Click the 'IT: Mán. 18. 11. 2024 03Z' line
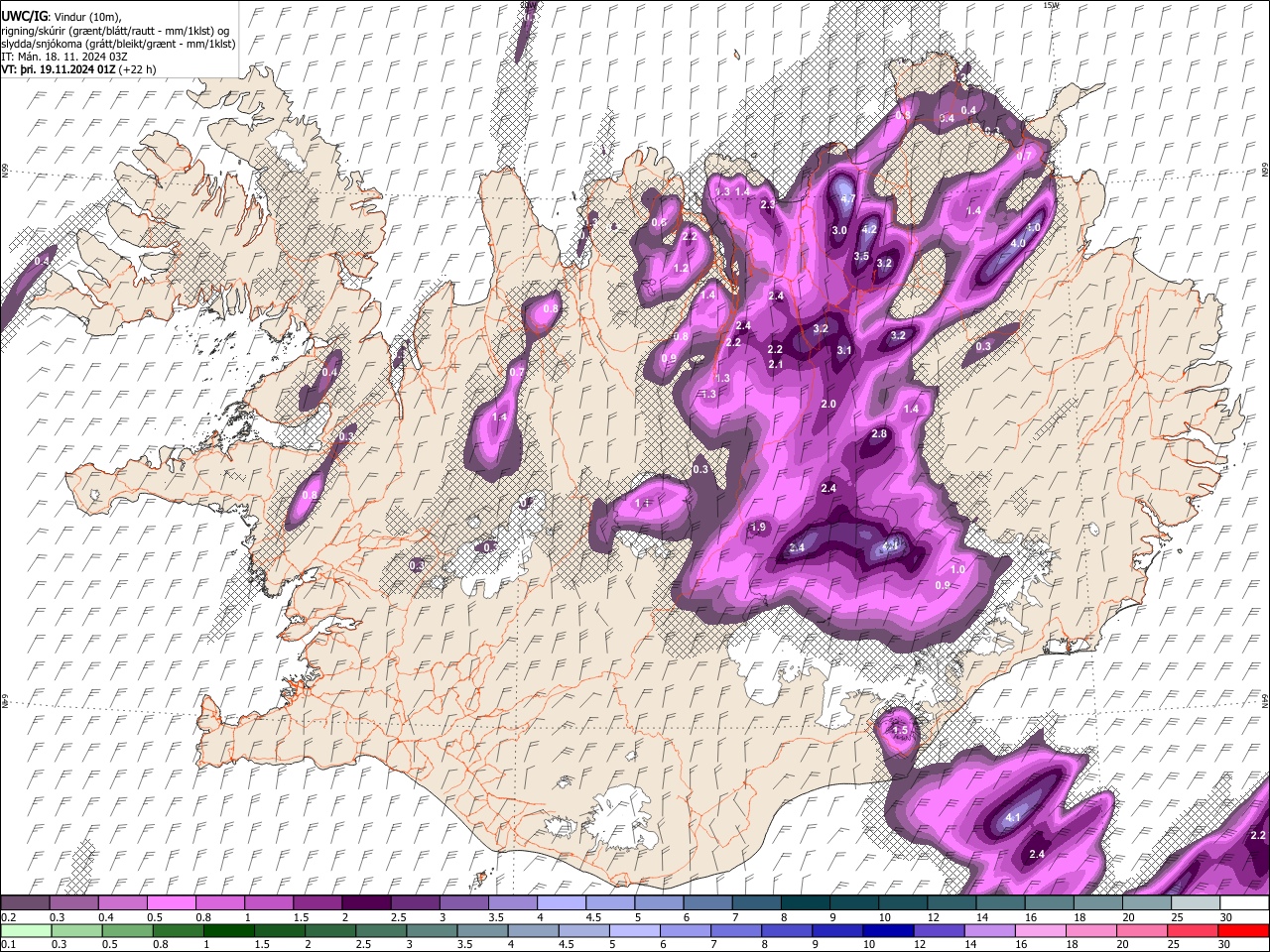The height and width of the screenshot is (952, 1270). pos(63,58)
